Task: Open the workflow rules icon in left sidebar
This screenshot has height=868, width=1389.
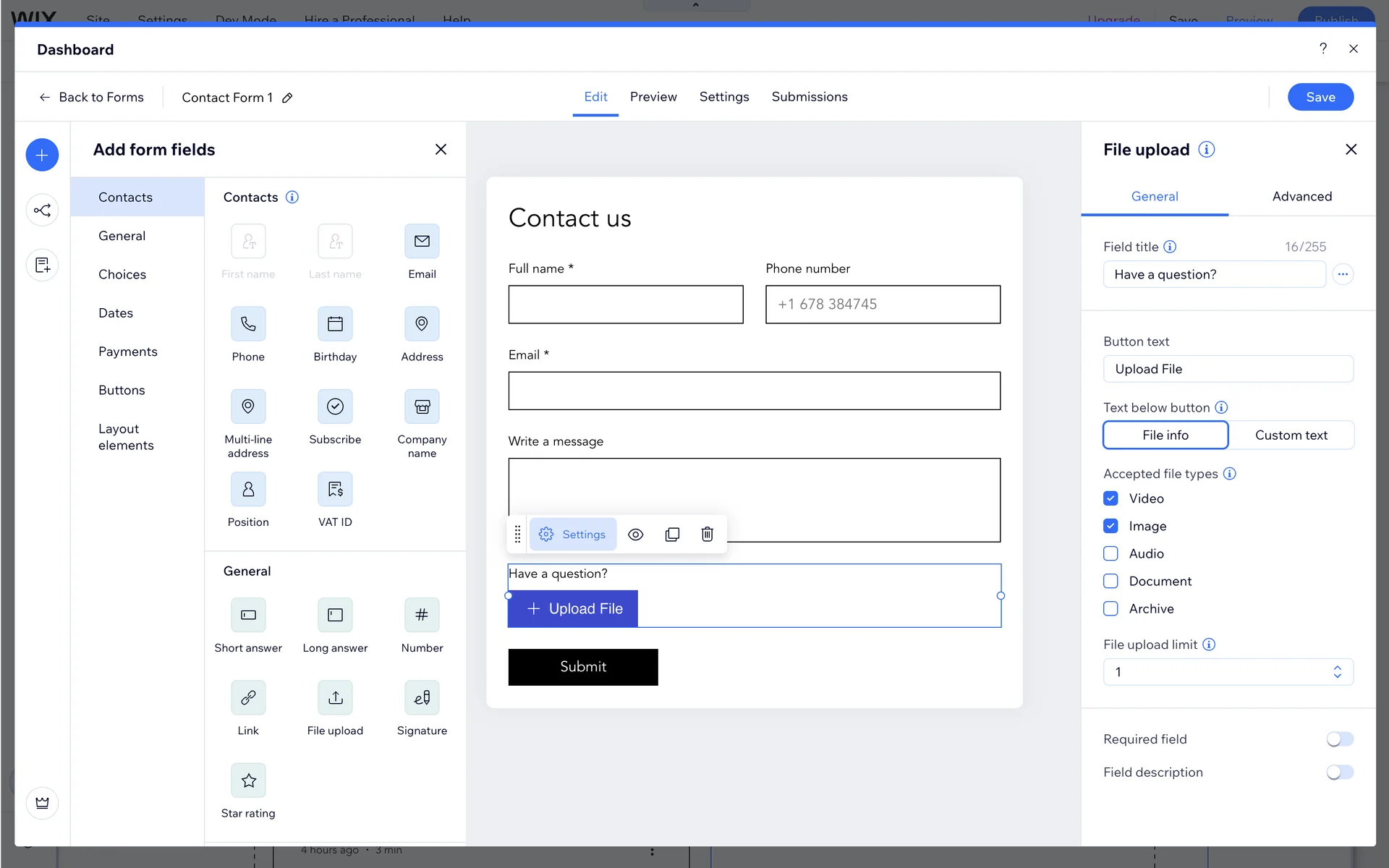Action: [x=42, y=210]
